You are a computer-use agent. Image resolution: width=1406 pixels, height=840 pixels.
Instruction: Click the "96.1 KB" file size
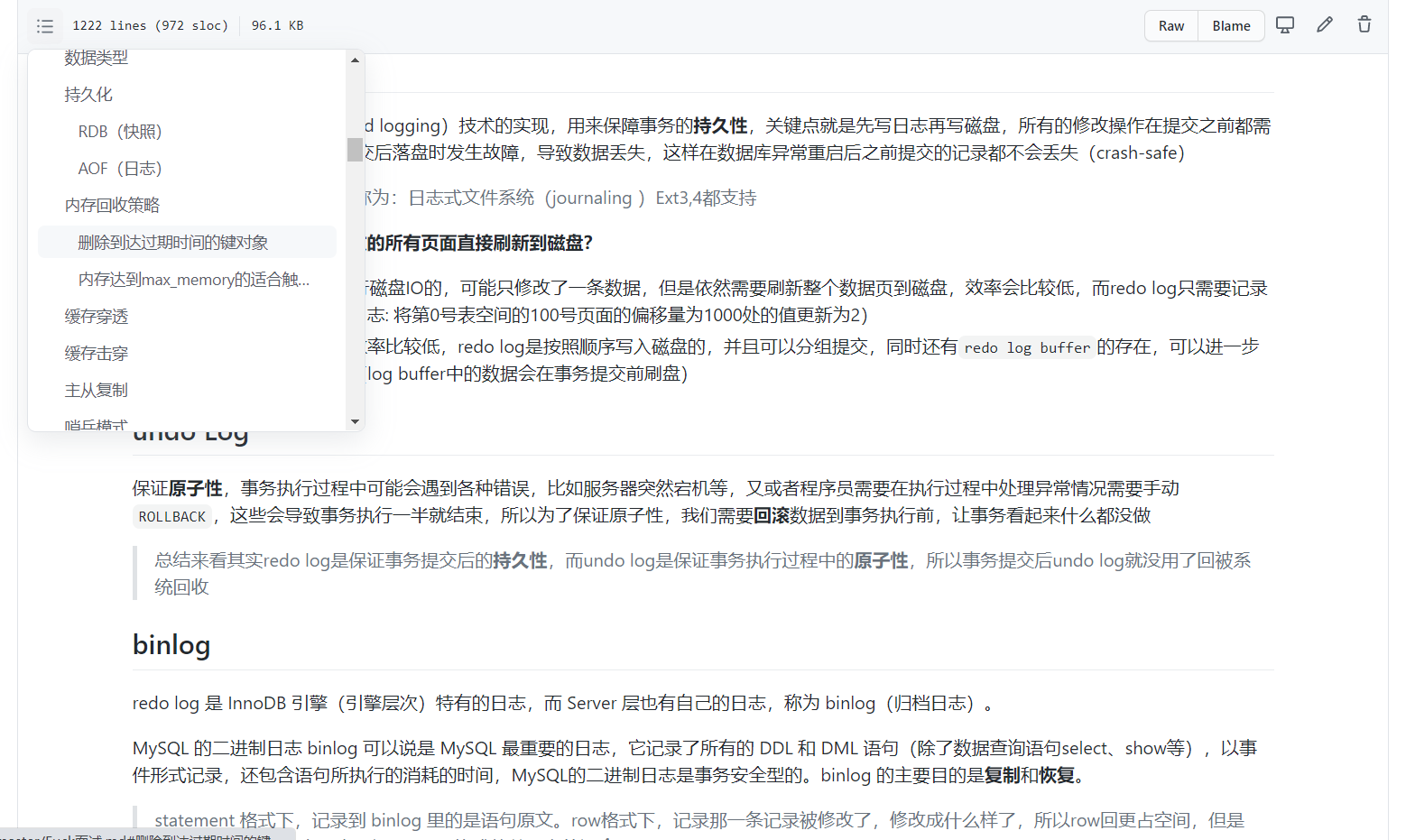tap(277, 25)
